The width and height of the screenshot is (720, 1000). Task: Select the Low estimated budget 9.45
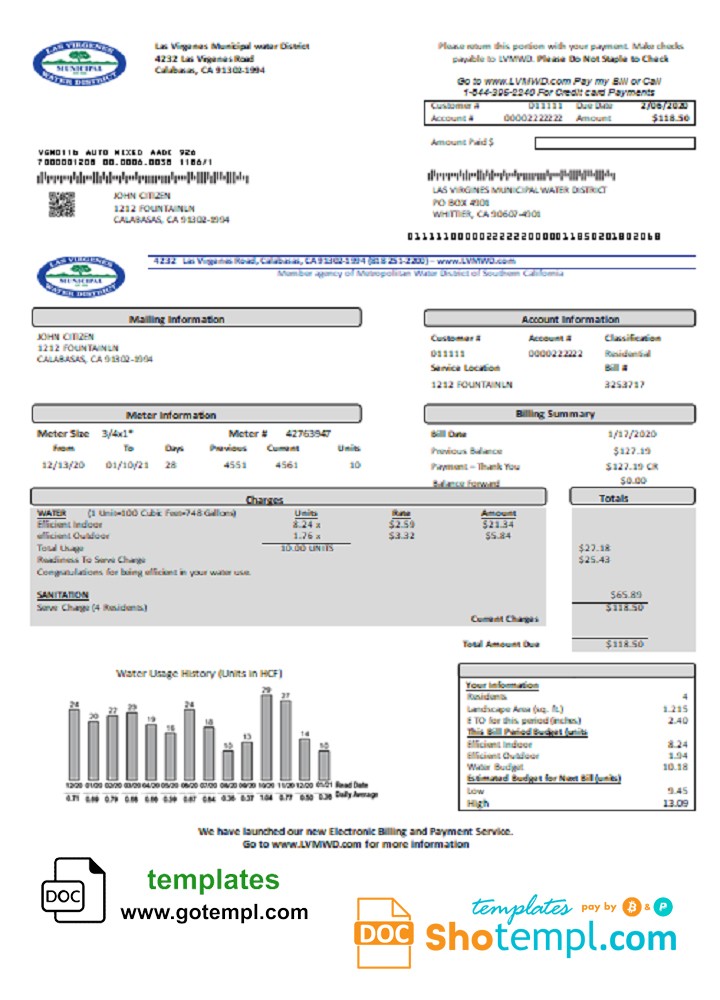click(x=678, y=791)
